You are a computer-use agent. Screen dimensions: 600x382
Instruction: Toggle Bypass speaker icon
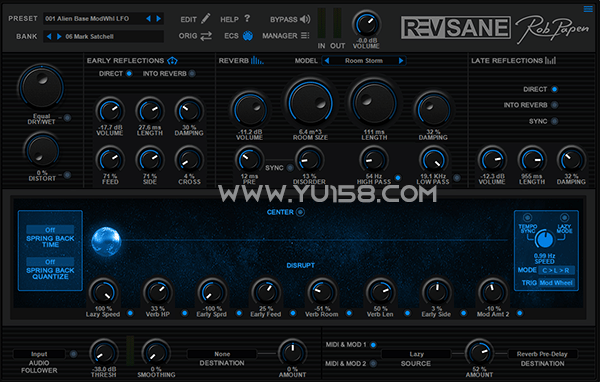point(305,19)
